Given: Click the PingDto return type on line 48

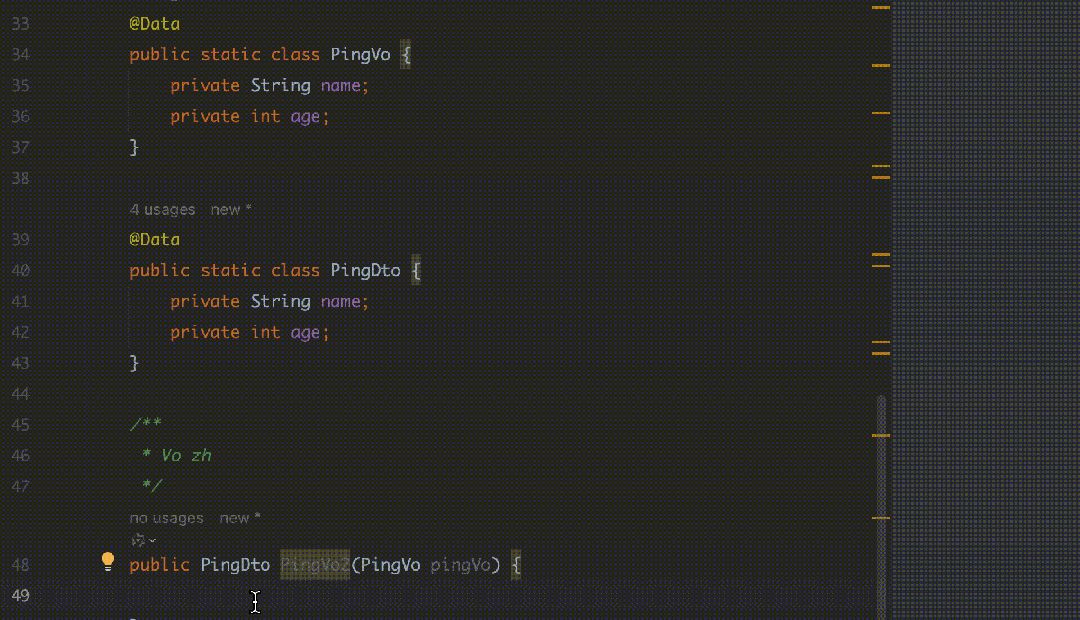Looking at the screenshot, I should click(x=235, y=565).
